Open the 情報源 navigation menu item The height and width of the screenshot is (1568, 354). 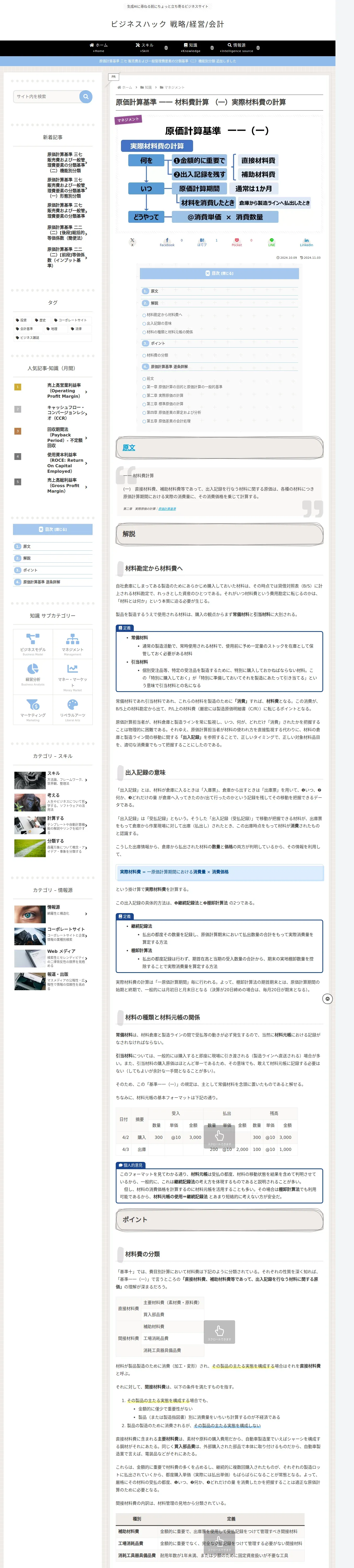tap(237, 48)
